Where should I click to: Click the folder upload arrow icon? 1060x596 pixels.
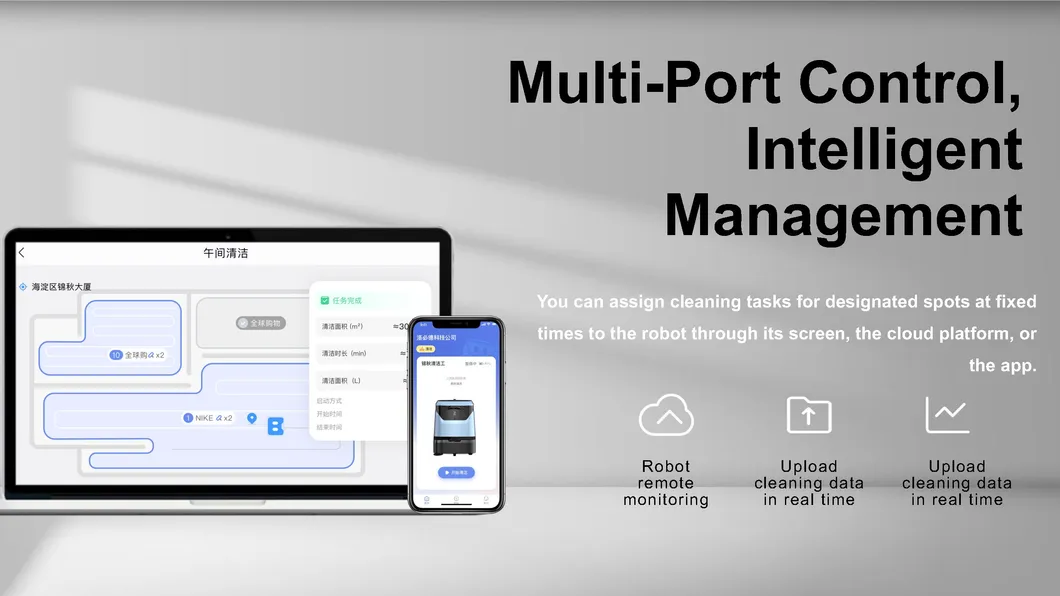pyautogui.click(x=809, y=414)
